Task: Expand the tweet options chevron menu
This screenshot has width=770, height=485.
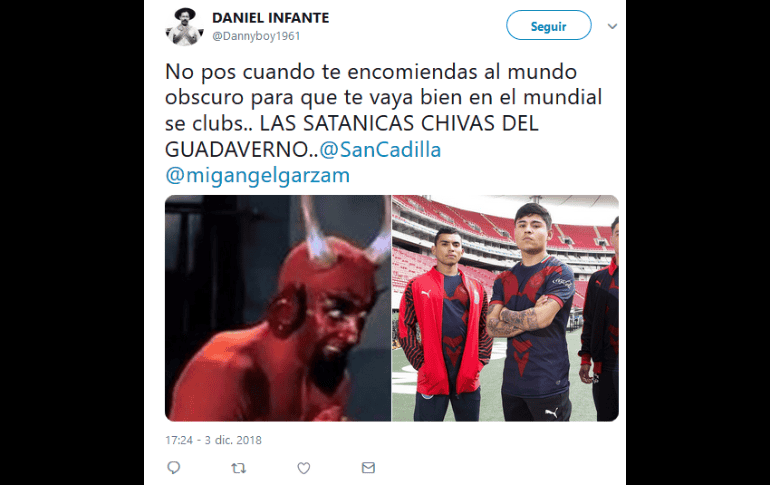Action: 612,26
